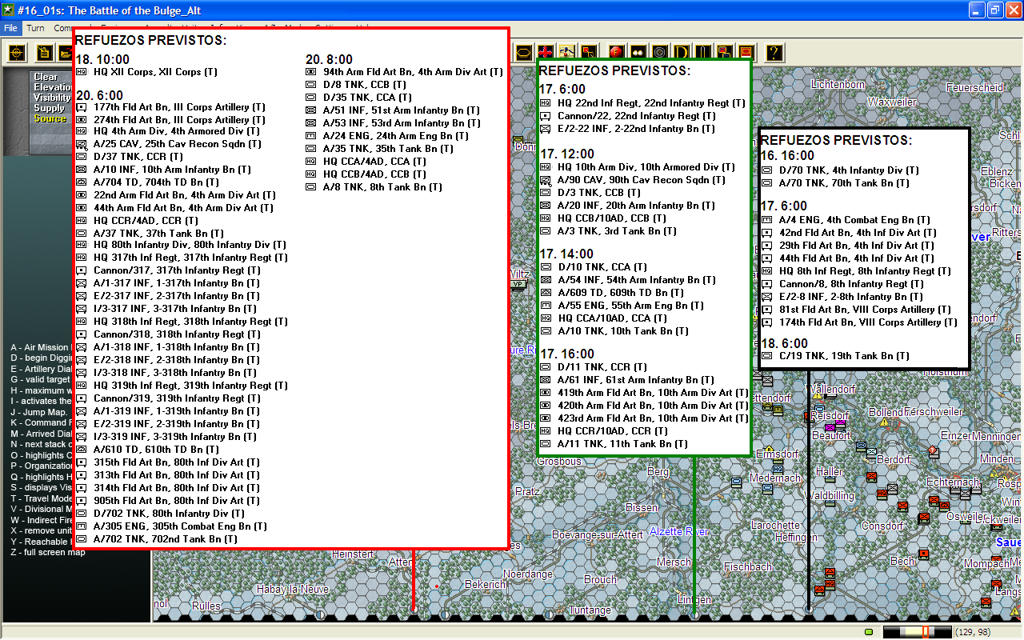
Task: Click the red square icon left of help
Action: click(x=745, y=51)
